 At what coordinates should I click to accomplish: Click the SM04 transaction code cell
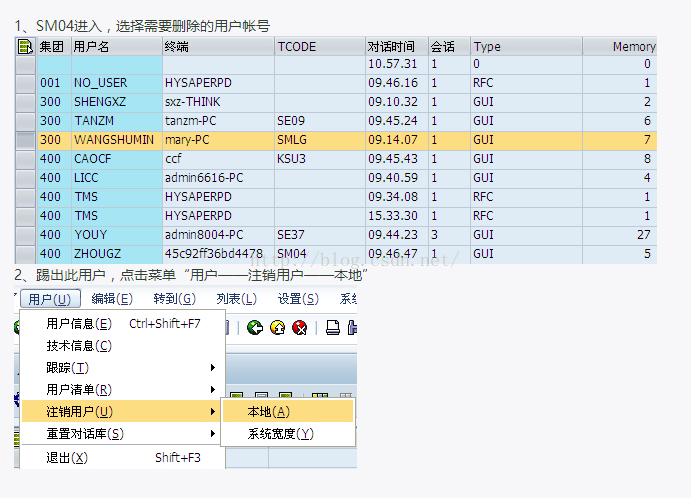coord(319,254)
